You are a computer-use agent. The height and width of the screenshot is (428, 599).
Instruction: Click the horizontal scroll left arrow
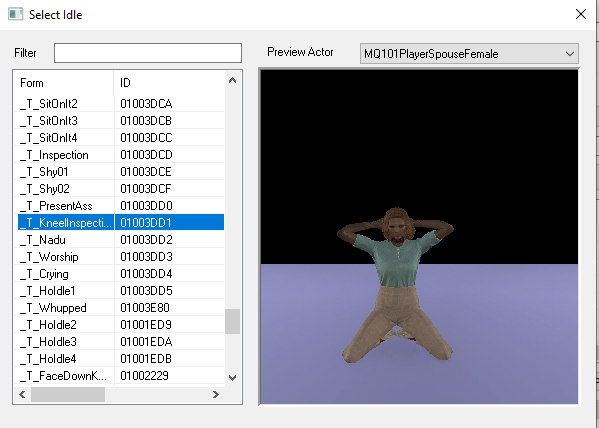click(22, 394)
